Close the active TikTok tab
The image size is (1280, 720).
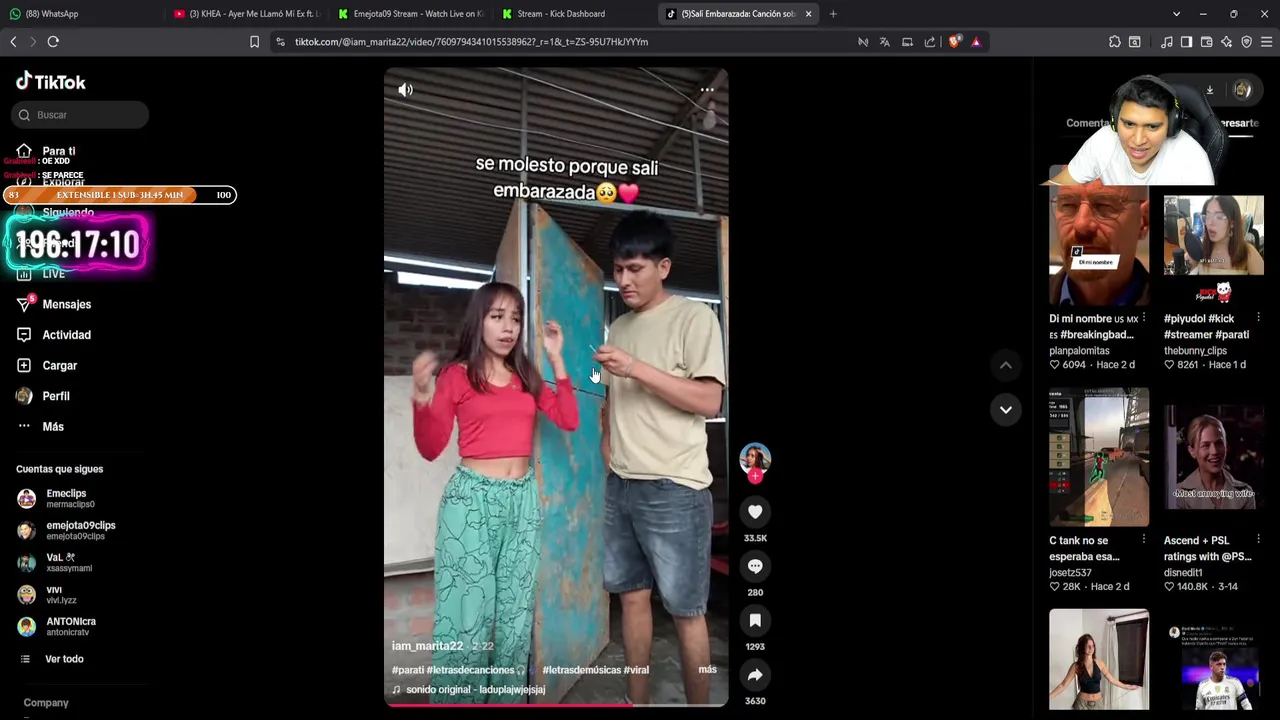tap(808, 14)
